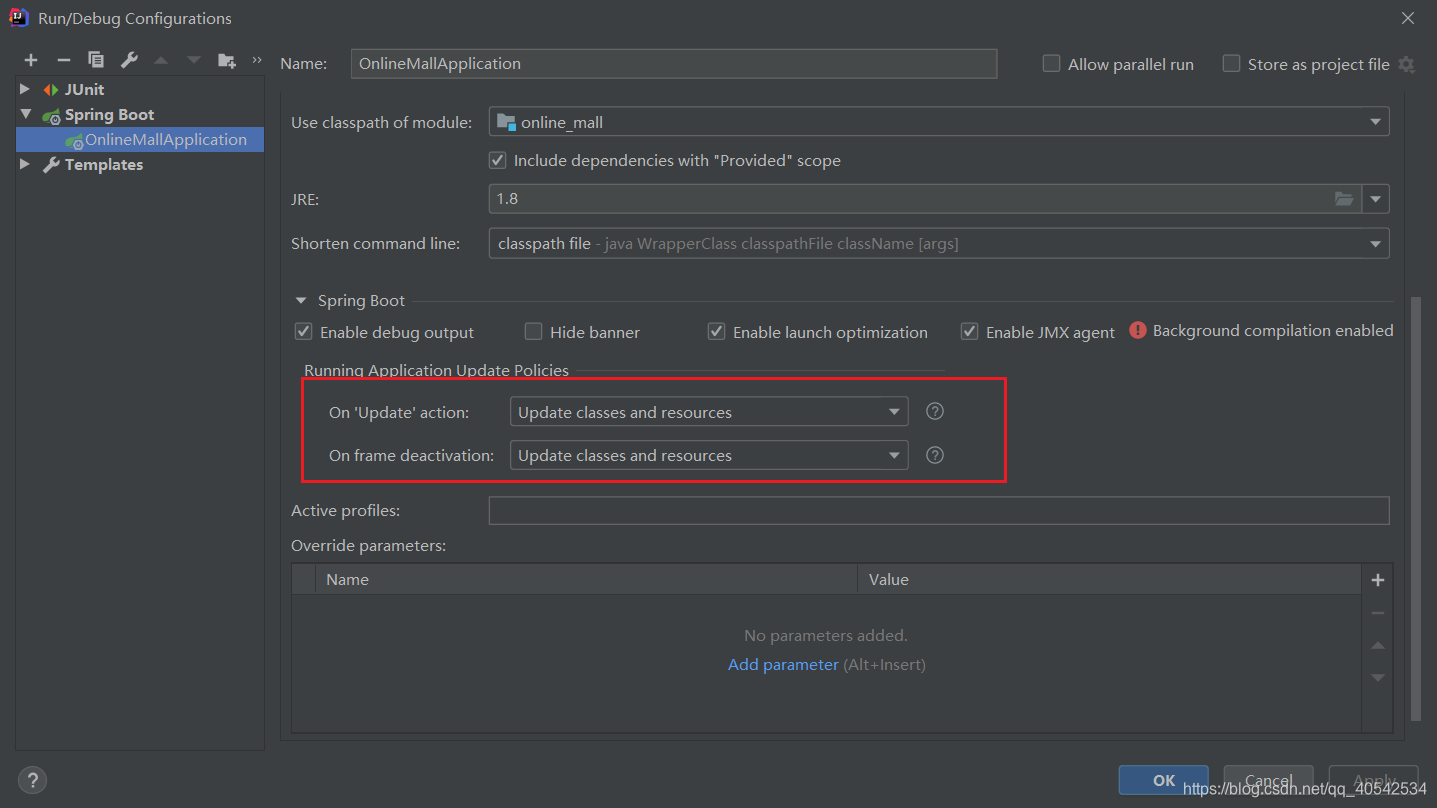Close the Run/Debug Configurations dialog
The image size is (1437, 808).
click(x=1408, y=18)
